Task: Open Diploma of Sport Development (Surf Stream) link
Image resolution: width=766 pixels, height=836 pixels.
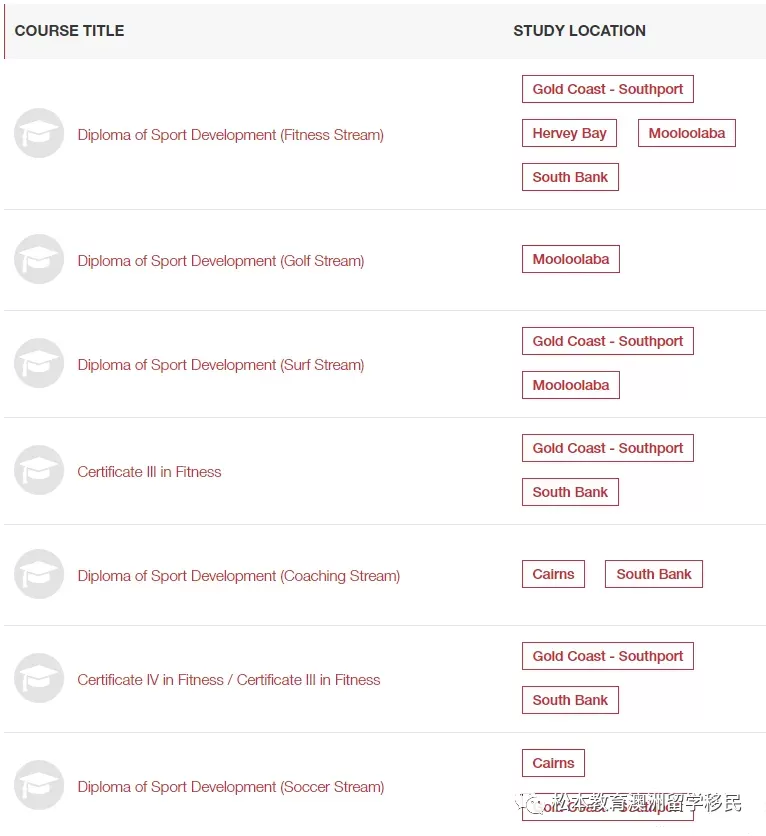Action: [x=221, y=365]
